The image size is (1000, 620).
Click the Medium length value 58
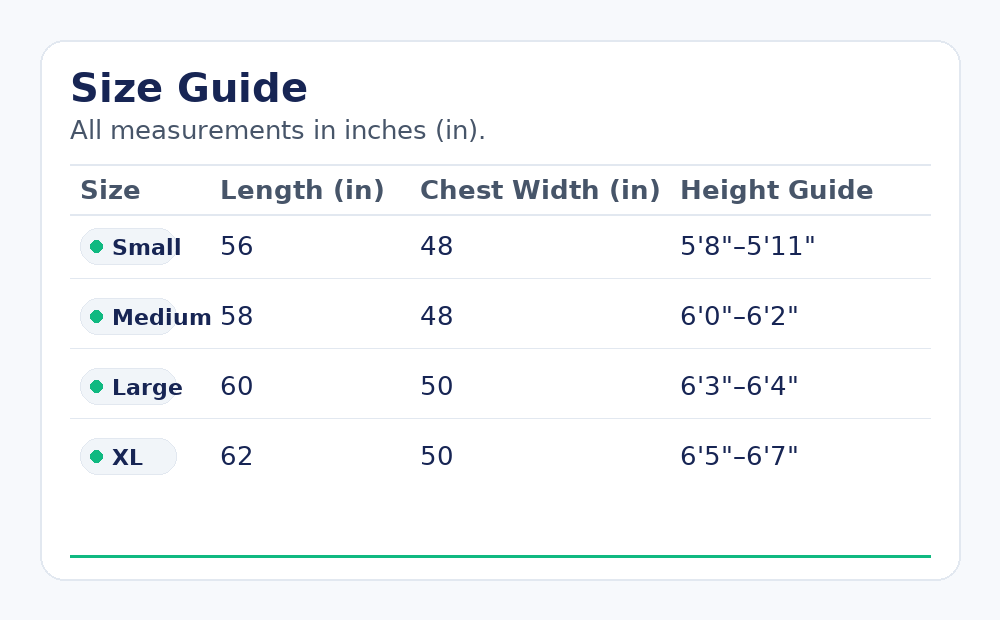pyautogui.click(x=236, y=317)
